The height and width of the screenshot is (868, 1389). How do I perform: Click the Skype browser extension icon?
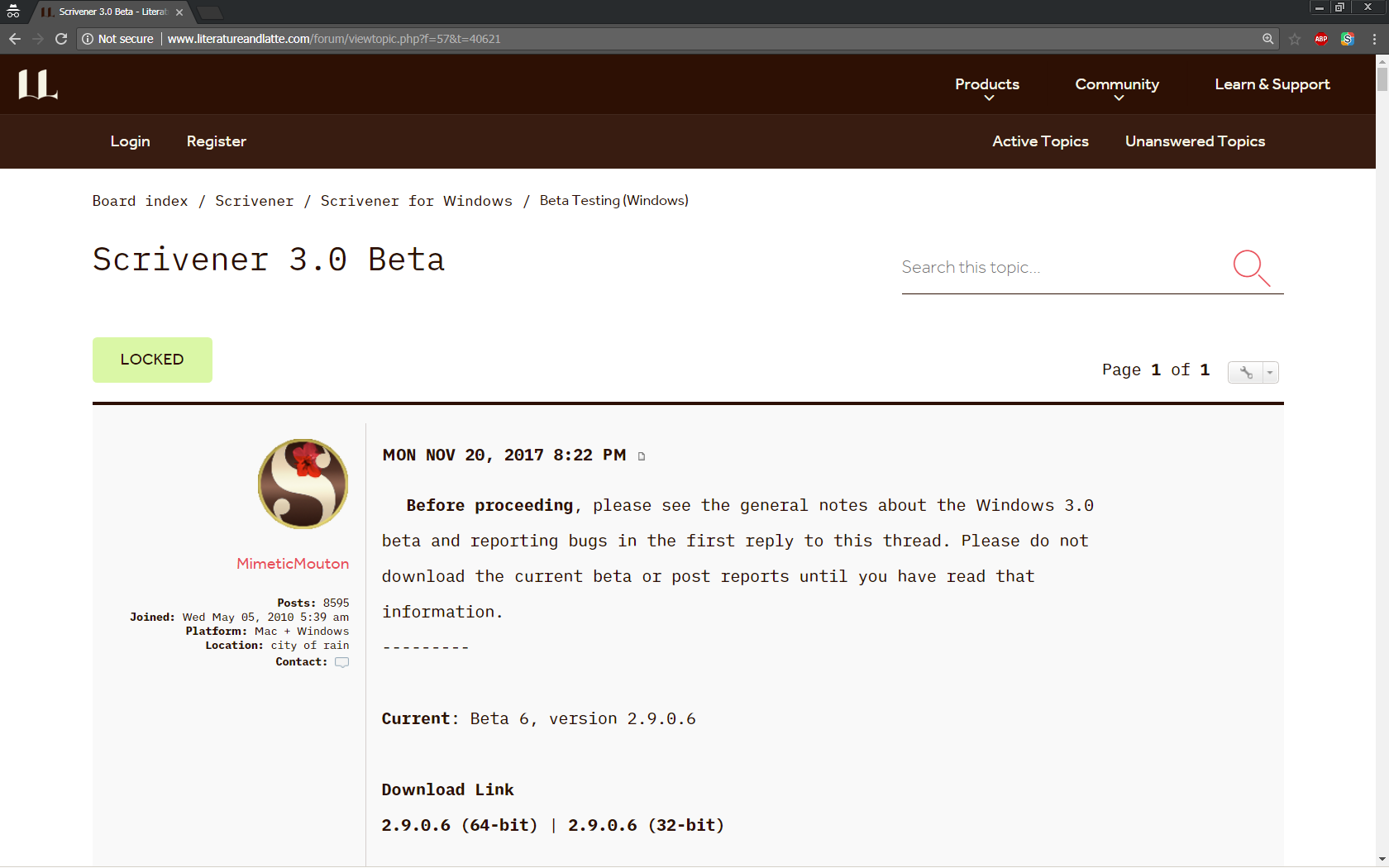(1347, 39)
